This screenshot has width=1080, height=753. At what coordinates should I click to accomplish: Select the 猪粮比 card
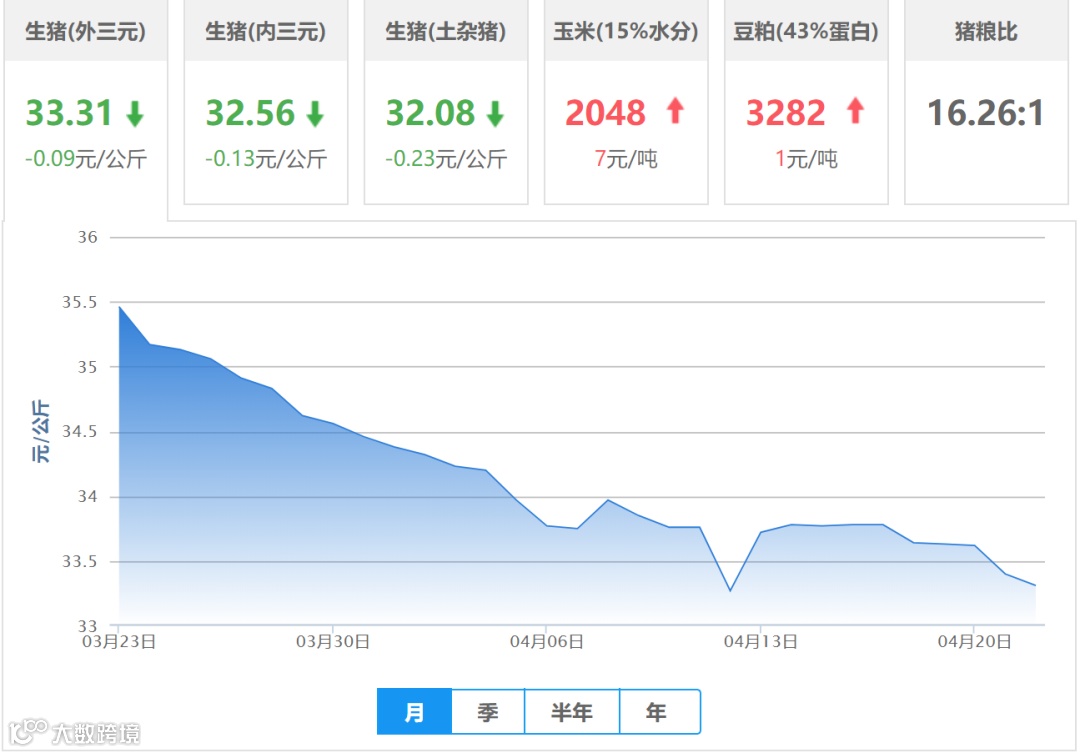[986, 102]
